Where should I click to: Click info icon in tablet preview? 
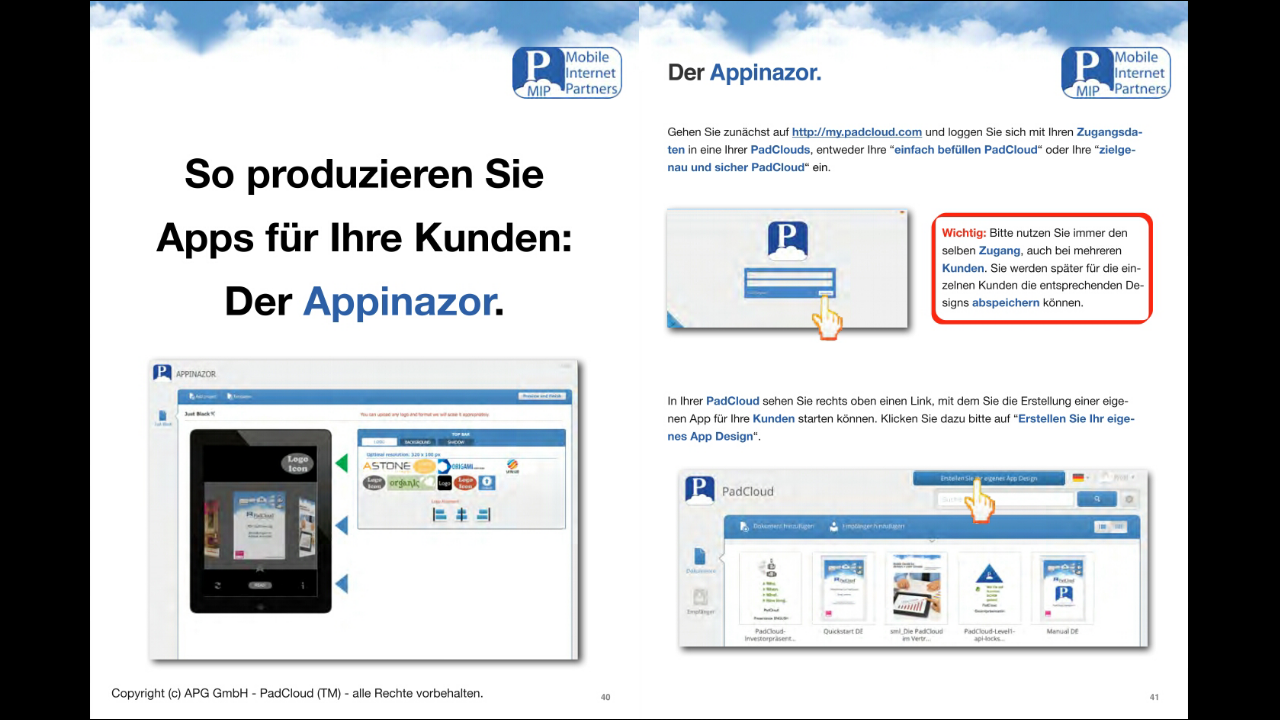click(x=302, y=585)
